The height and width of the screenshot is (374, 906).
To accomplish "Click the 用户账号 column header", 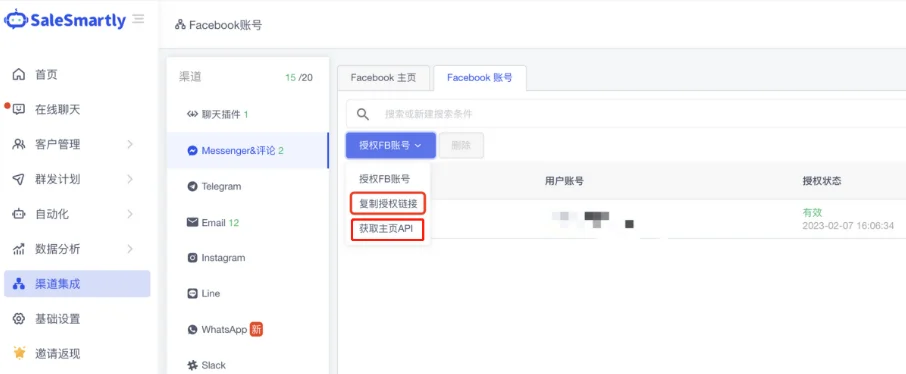I will tap(564, 181).
